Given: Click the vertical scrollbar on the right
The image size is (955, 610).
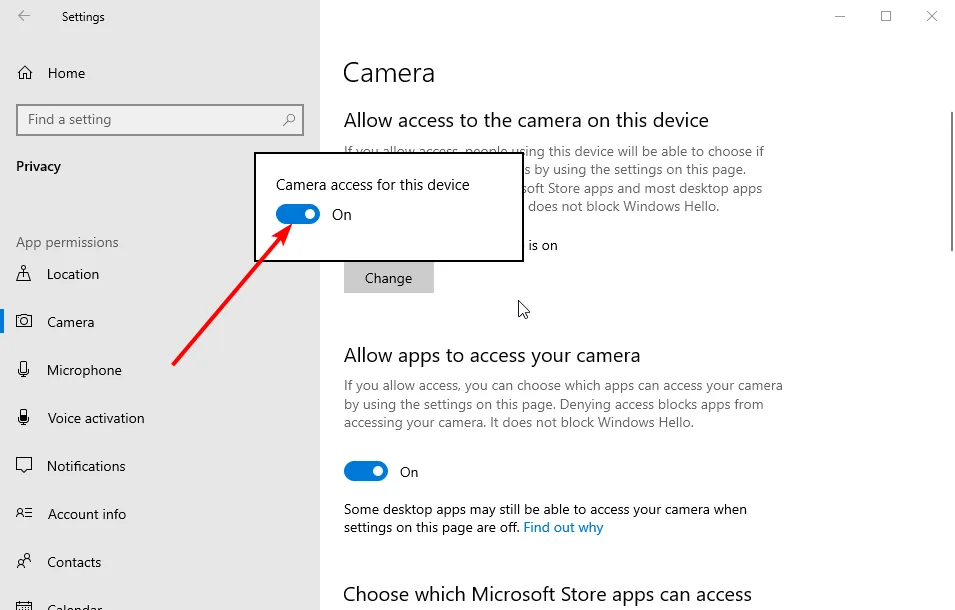Looking at the screenshot, I should [950, 180].
